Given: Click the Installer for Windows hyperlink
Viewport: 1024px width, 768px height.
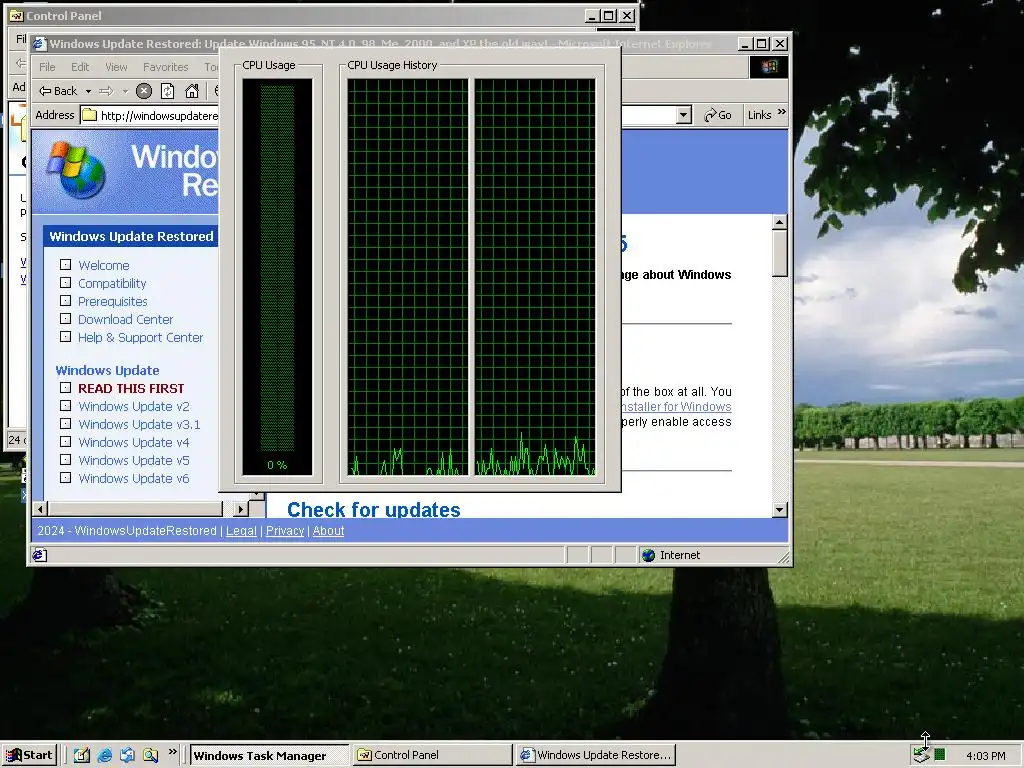Looking at the screenshot, I should [x=676, y=407].
